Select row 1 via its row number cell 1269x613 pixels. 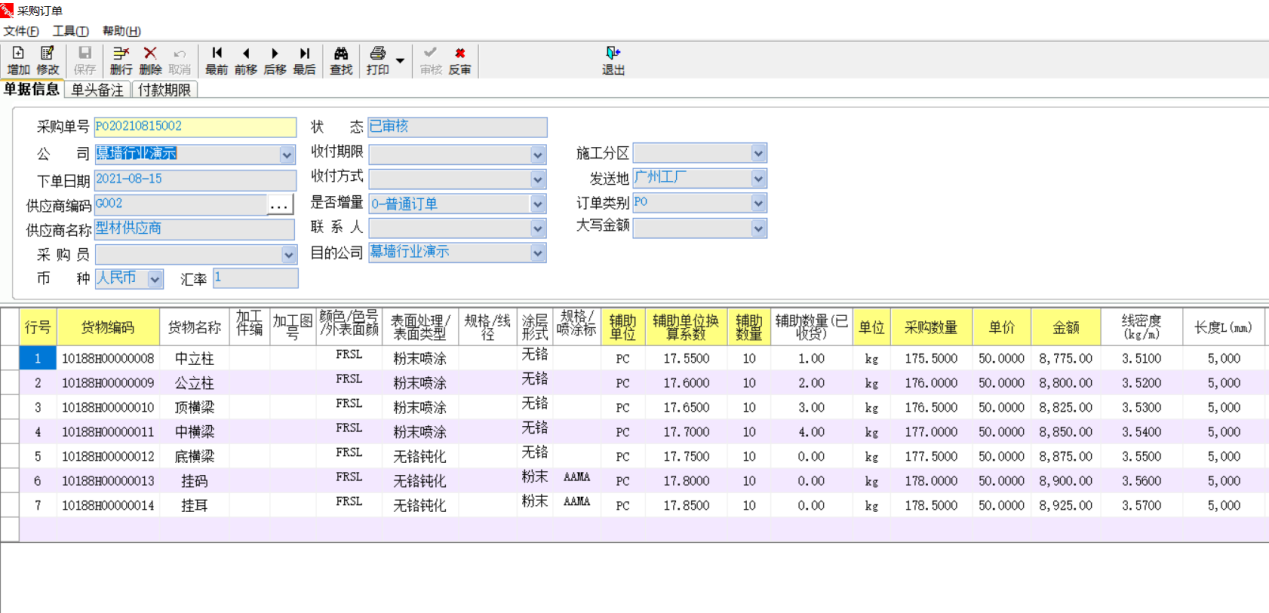tap(38, 358)
